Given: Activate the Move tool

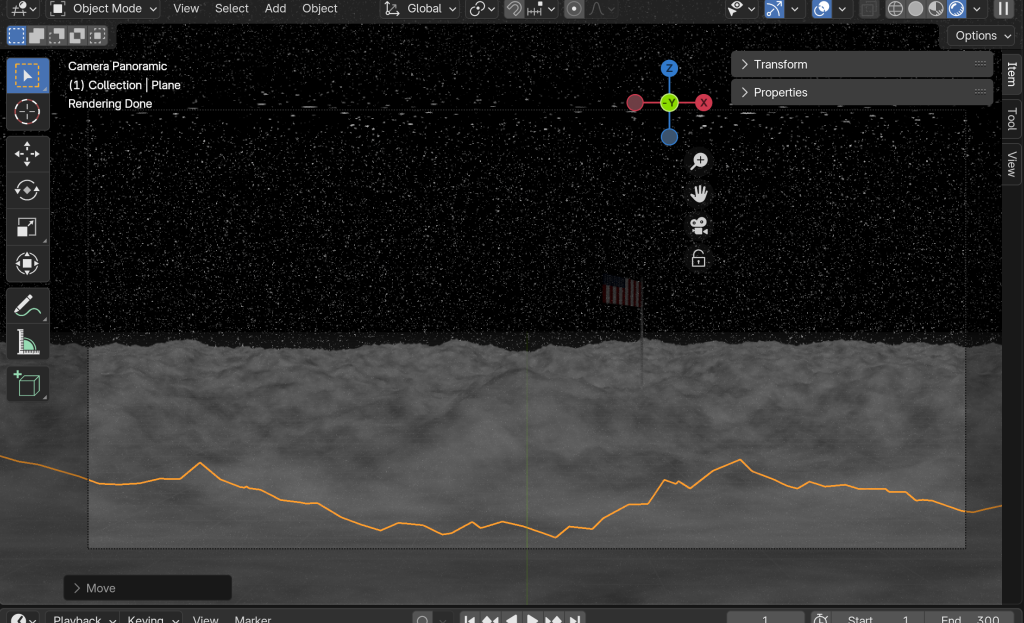Looking at the screenshot, I should [27, 153].
